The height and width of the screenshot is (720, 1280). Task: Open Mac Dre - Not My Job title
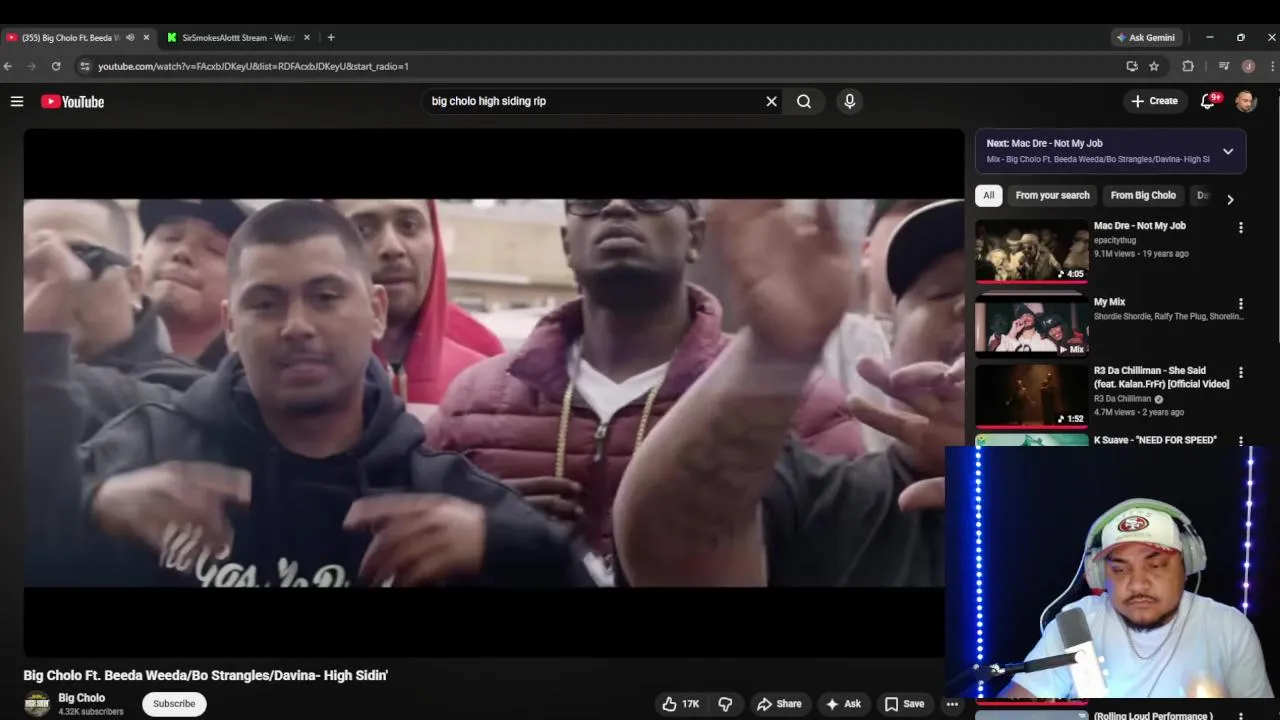coord(1140,226)
